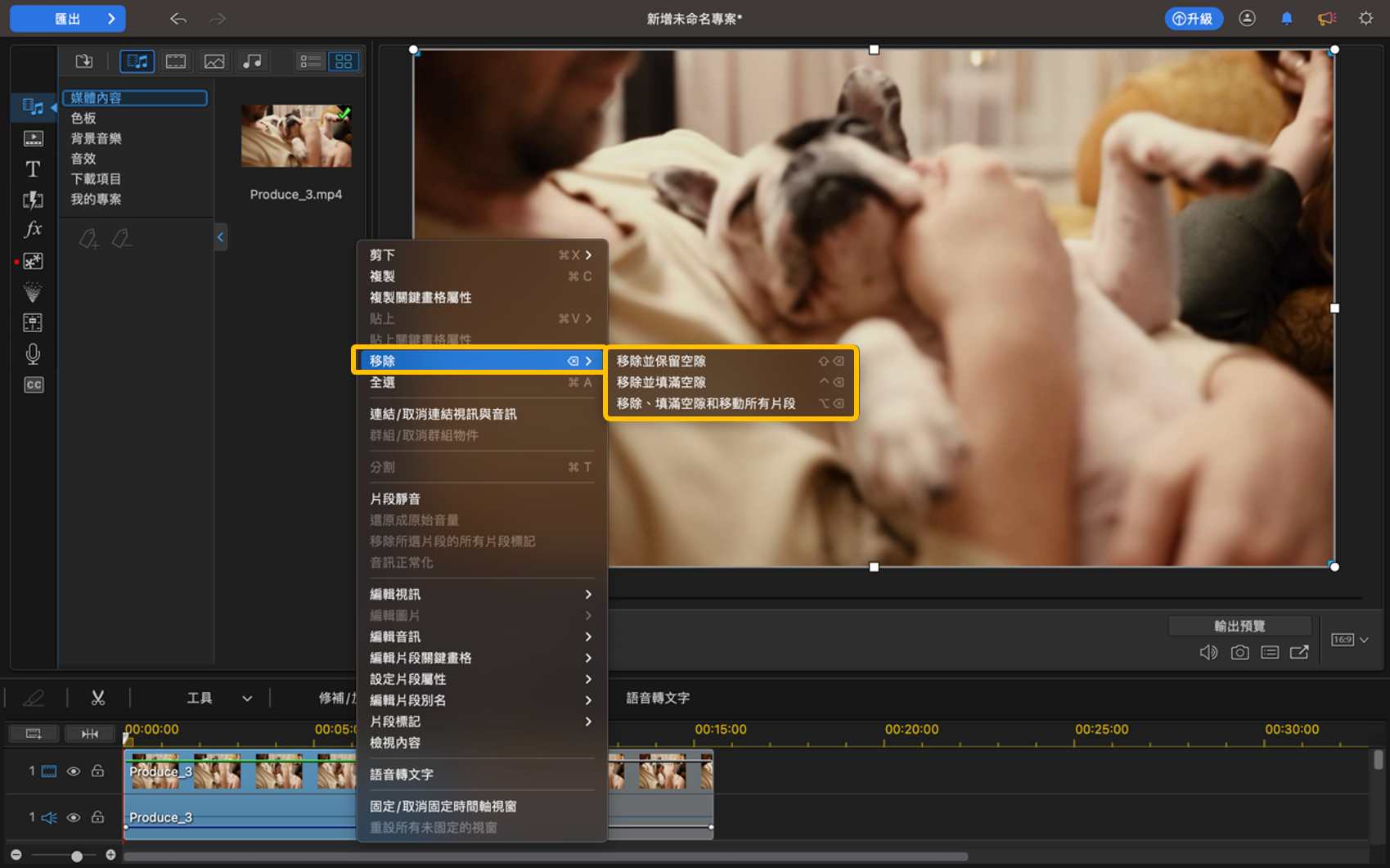Select 複製 in context menu
The height and width of the screenshot is (868, 1390).
pos(482,277)
